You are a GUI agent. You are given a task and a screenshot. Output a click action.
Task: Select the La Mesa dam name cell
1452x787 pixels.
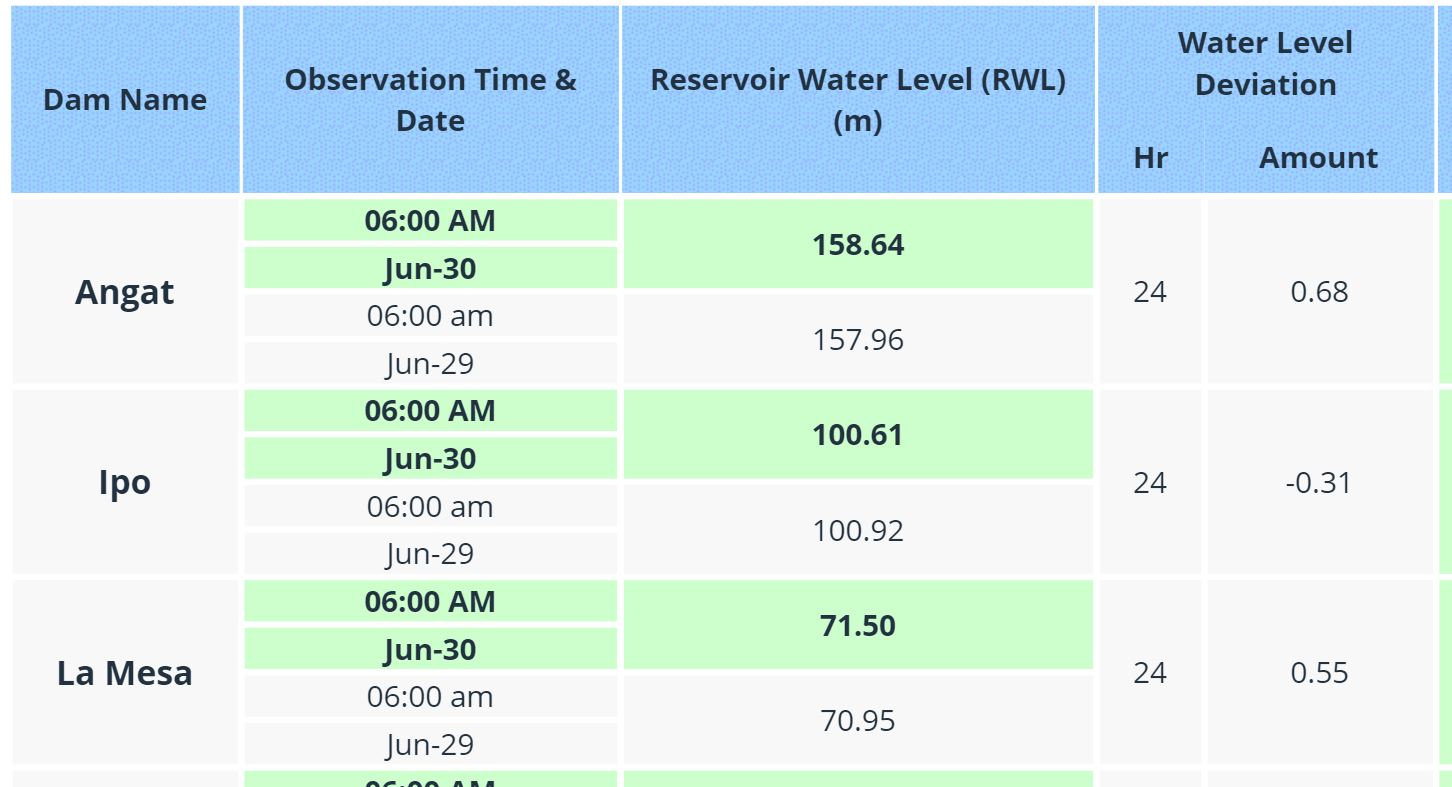(x=125, y=673)
